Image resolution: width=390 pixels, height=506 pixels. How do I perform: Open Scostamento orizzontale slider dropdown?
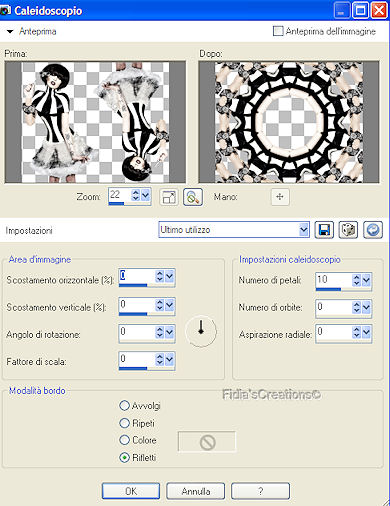click(170, 276)
